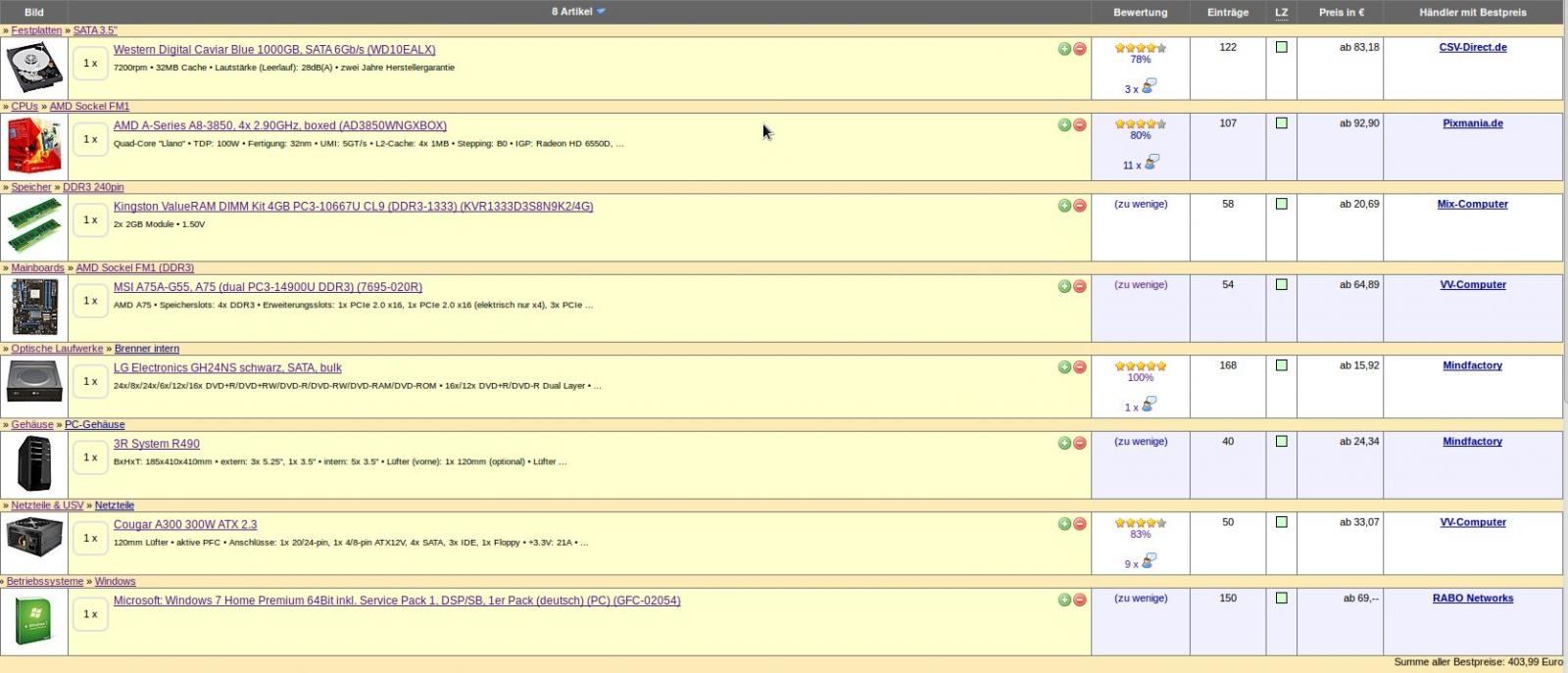Sort by Preis in € column header
This screenshot has height=673, width=1568.
pos(1341,12)
